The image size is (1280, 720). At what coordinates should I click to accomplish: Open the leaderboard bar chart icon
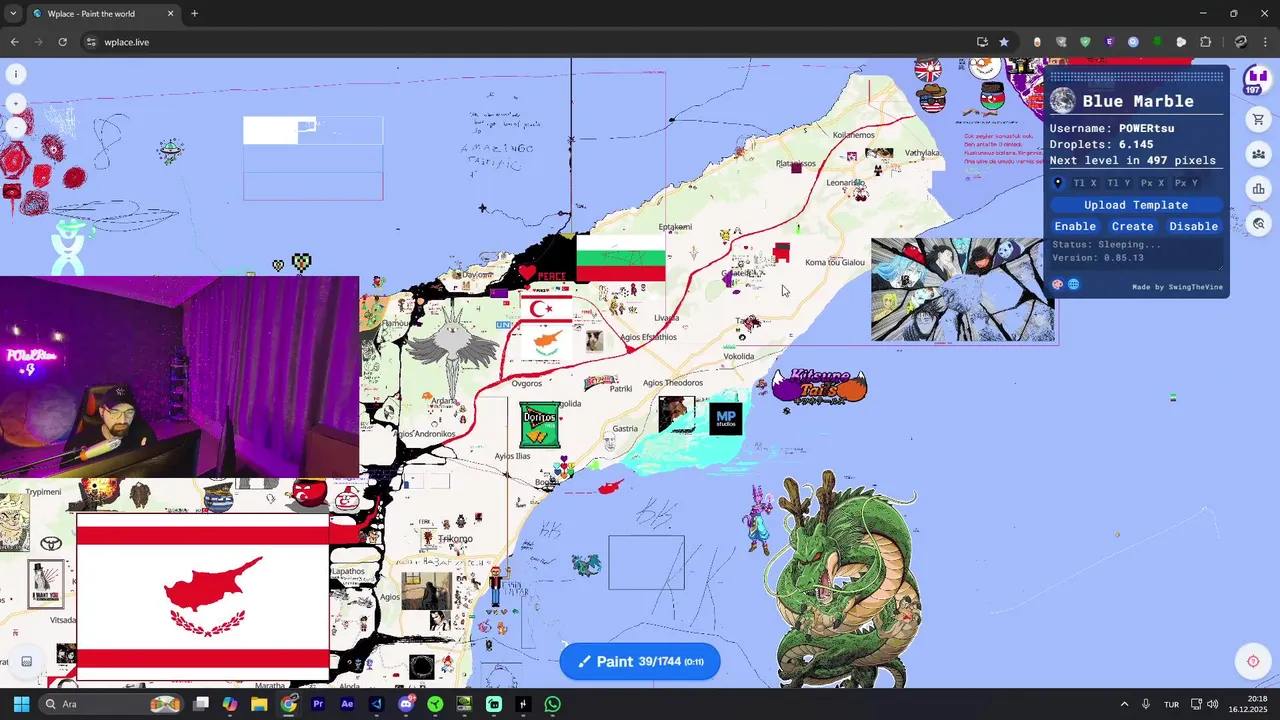coord(1258,189)
